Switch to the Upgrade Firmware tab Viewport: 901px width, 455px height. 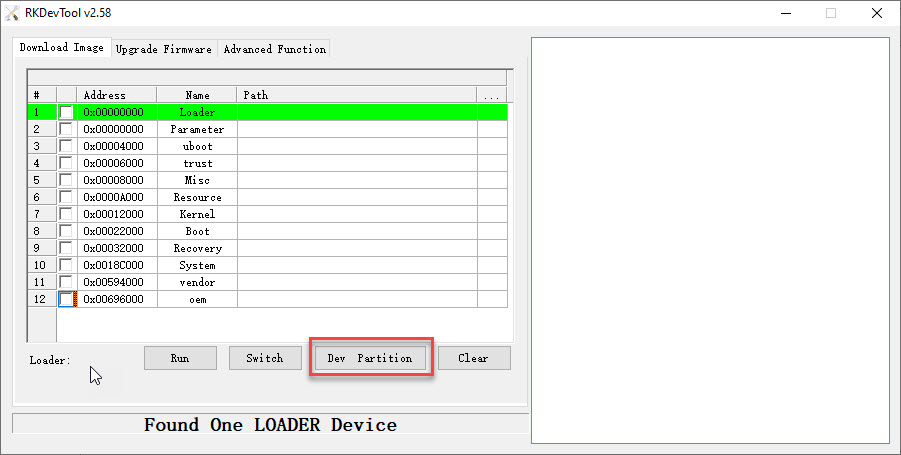[x=164, y=49]
